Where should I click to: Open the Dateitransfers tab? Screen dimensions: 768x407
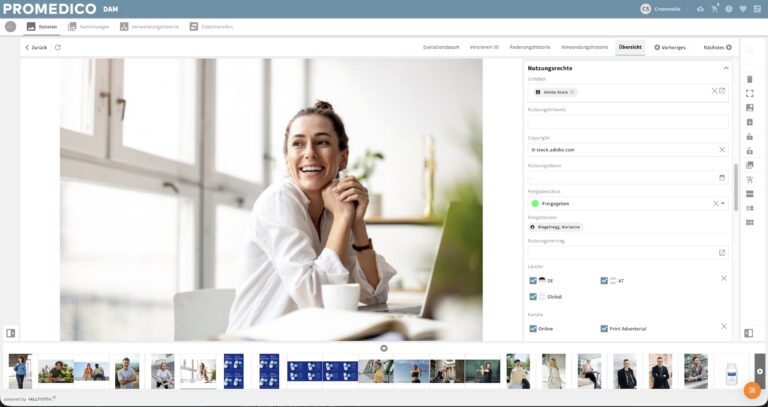click(211, 27)
